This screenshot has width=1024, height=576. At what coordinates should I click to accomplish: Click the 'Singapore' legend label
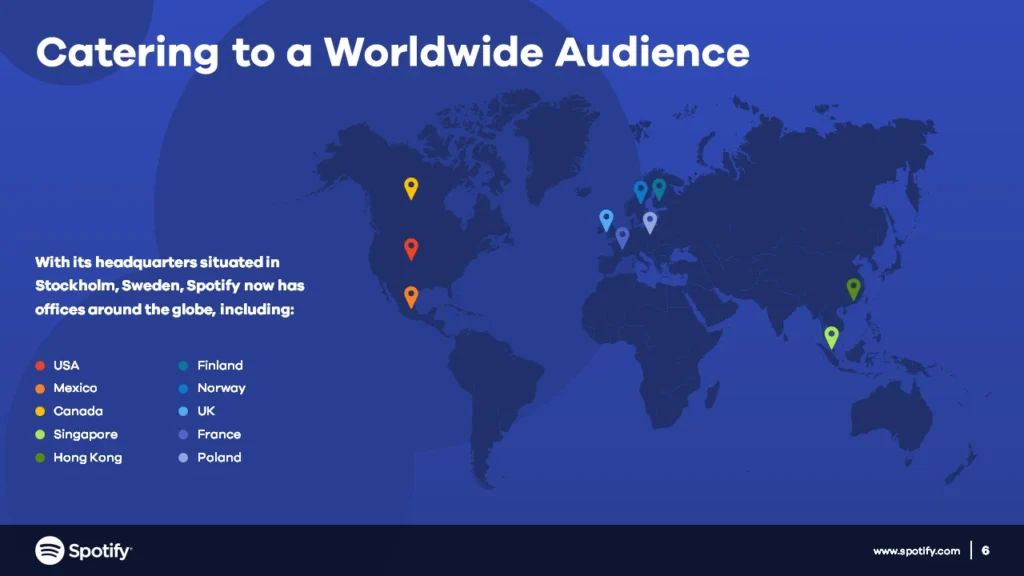pyautogui.click(x=86, y=434)
